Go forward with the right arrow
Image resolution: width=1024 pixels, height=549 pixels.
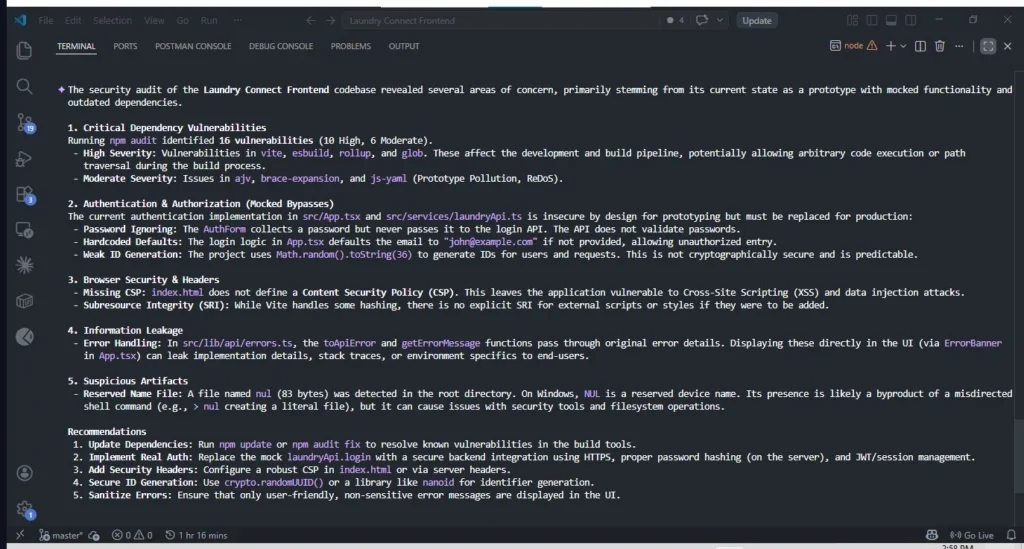330,20
